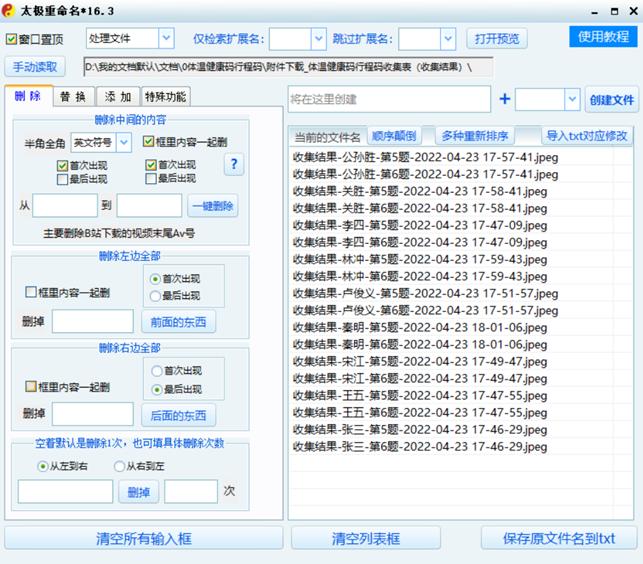The image size is (643, 564).
Task: Select file 收集结果-卢俊义-第5题-2022-04-23 17-51-57.jpeg
Action: (x=425, y=293)
